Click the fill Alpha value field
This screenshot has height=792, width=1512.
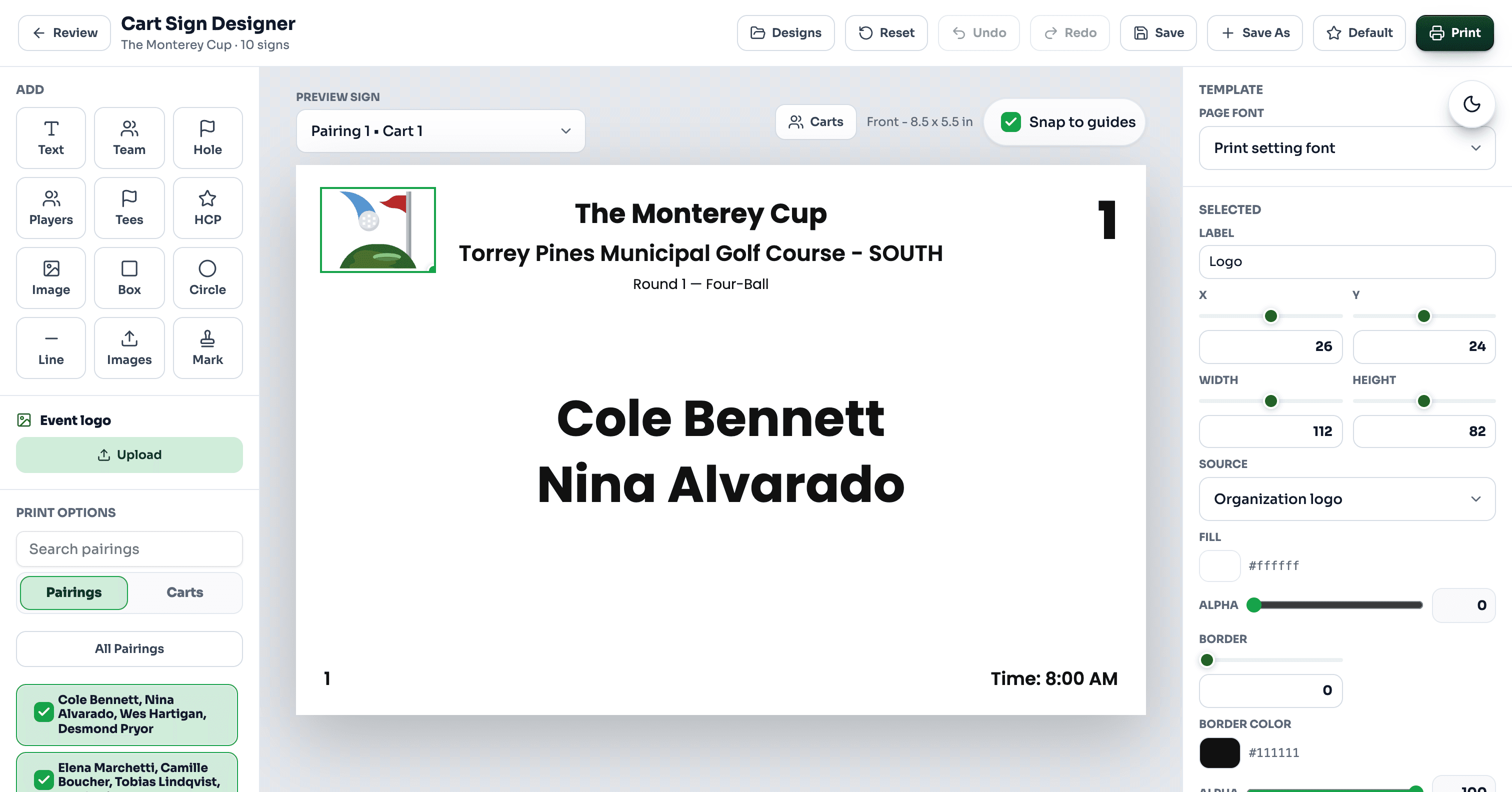click(x=1463, y=604)
